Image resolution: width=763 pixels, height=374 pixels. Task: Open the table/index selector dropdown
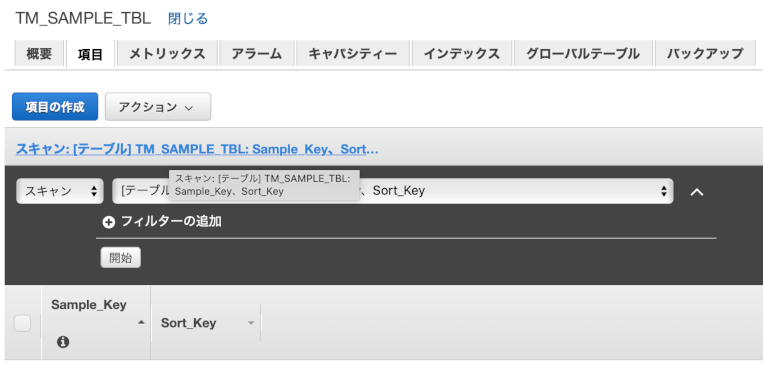tap(393, 191)
